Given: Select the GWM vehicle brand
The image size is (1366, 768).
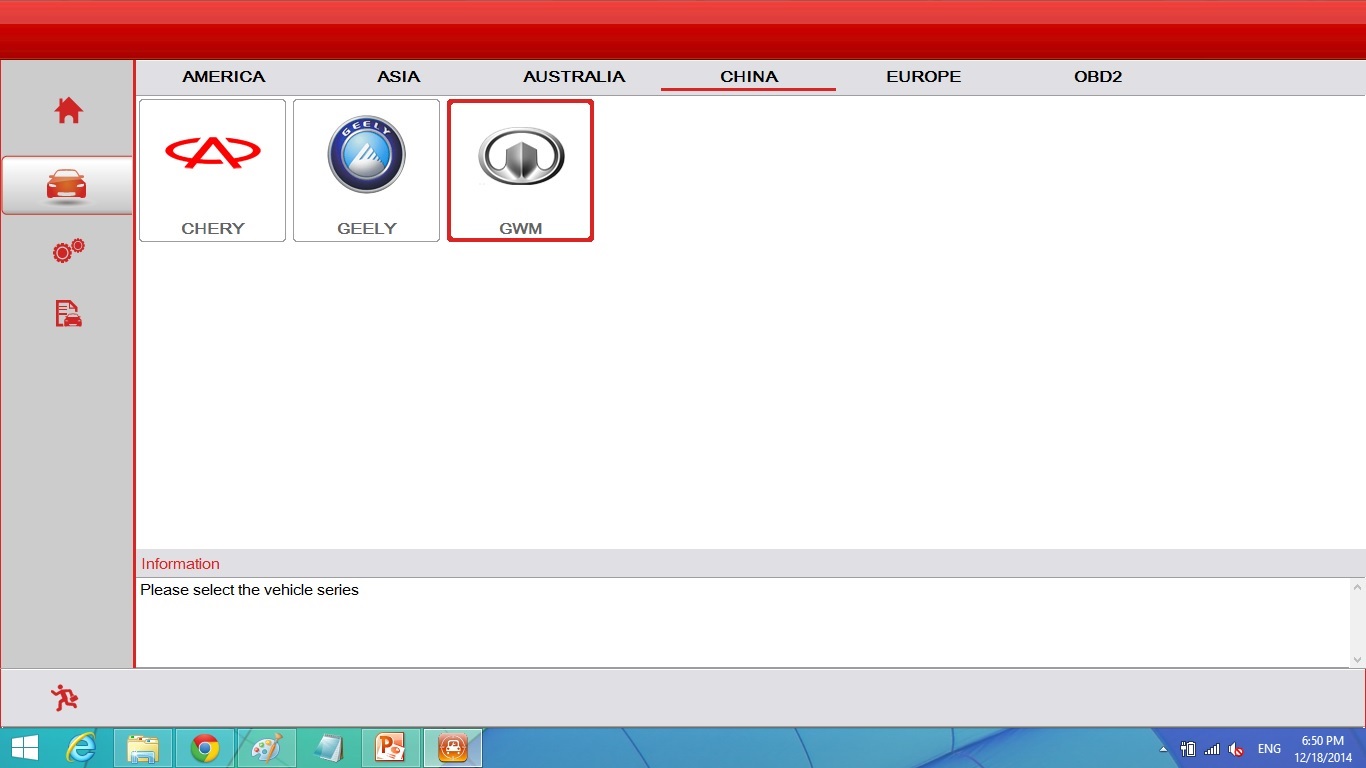Looking at the screenshot, I should (x=520, y=170).
